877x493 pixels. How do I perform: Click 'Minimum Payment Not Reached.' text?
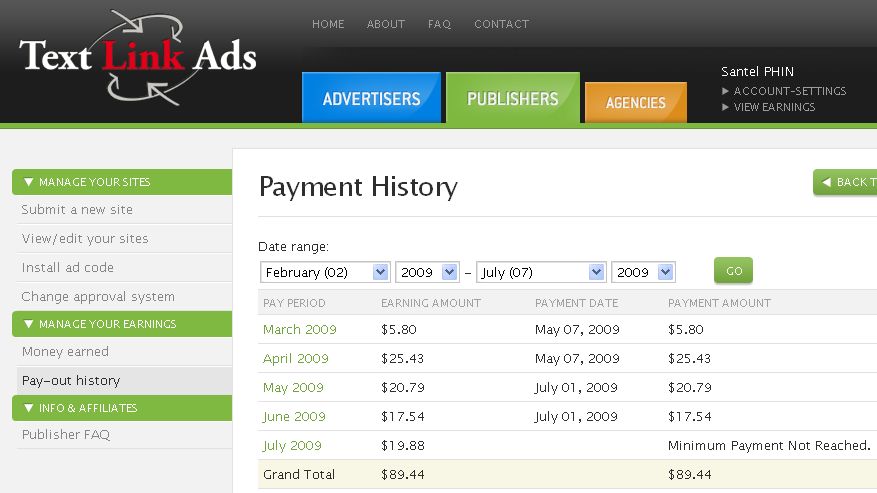pos(769,445)
